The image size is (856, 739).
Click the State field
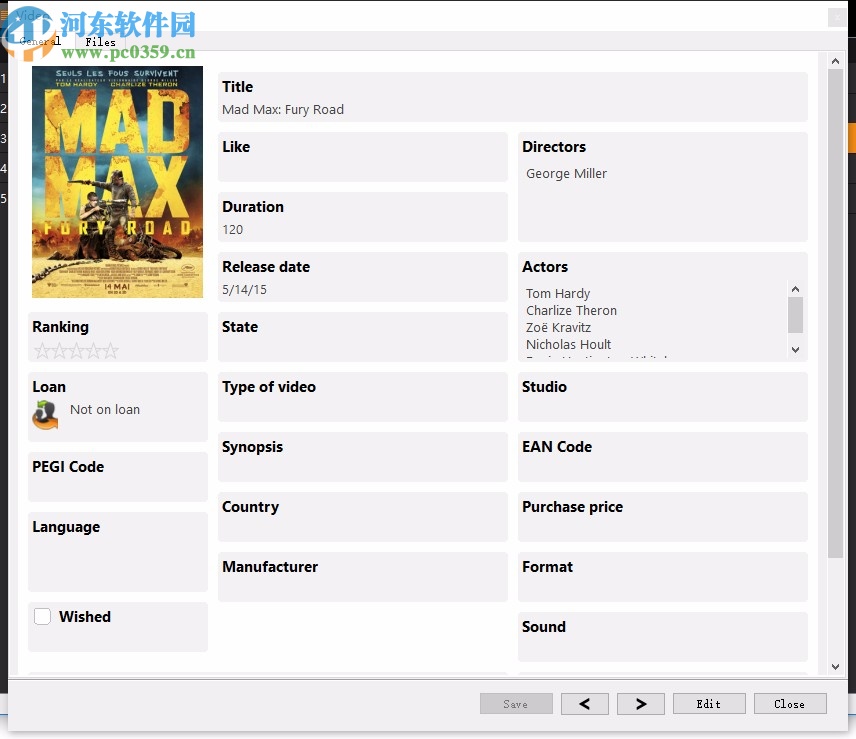tap(362, 337)
